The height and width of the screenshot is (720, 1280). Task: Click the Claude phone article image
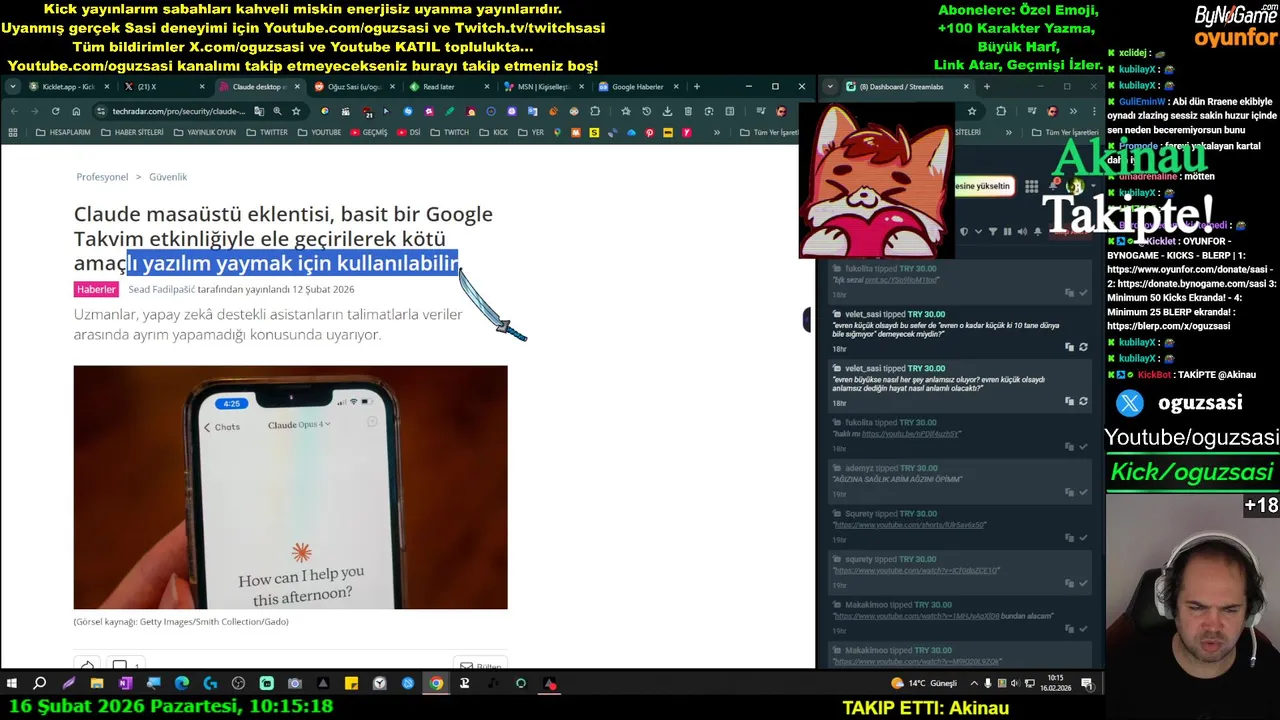point(290,487)
